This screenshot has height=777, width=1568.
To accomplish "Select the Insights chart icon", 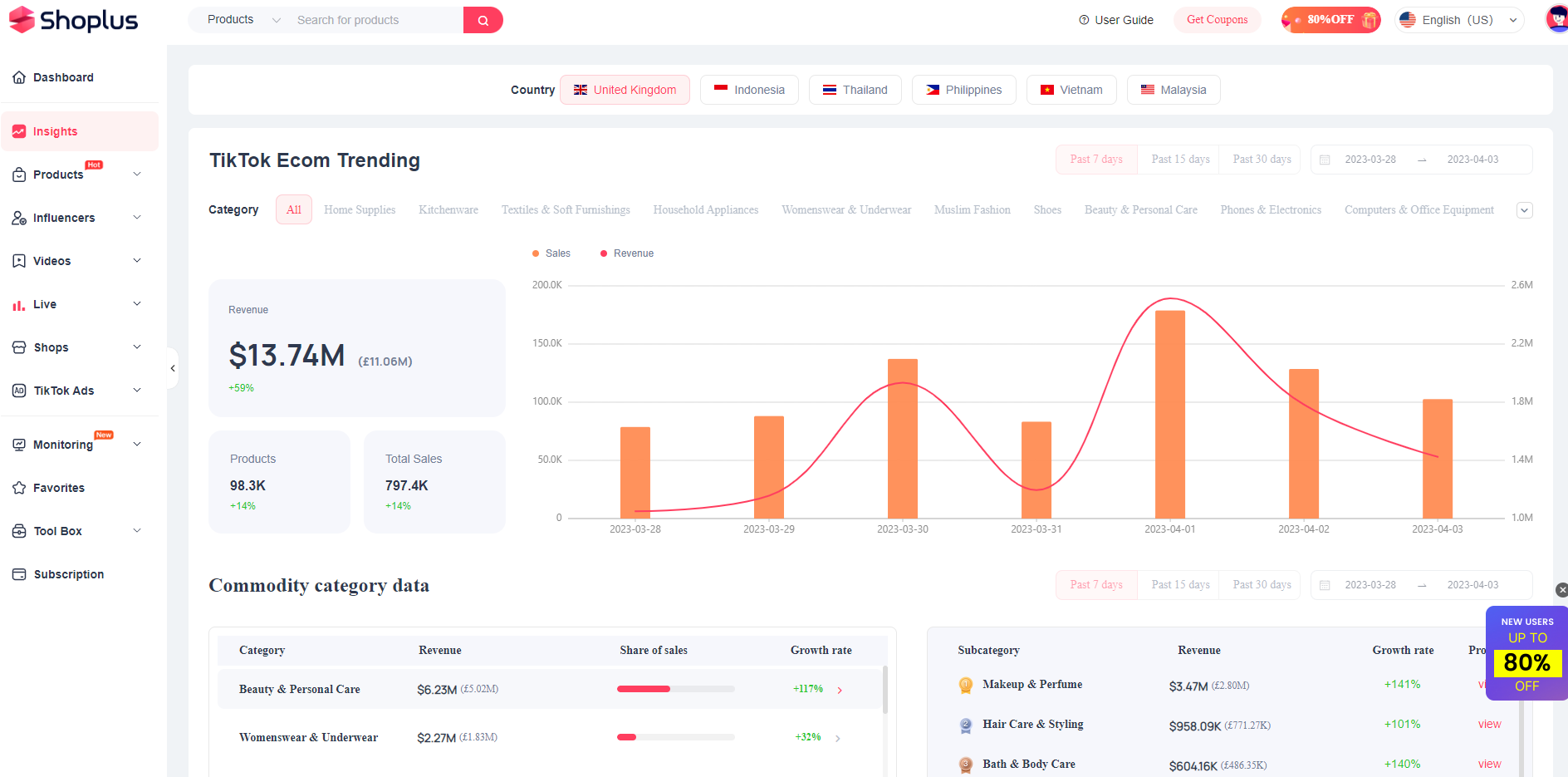I will point(19,131).
